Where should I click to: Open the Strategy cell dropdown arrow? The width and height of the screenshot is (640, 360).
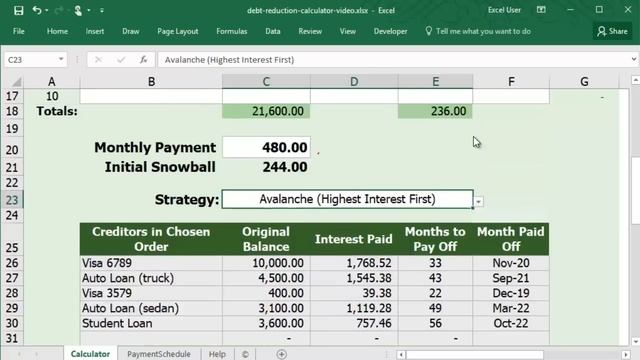(x=478, y=201)
